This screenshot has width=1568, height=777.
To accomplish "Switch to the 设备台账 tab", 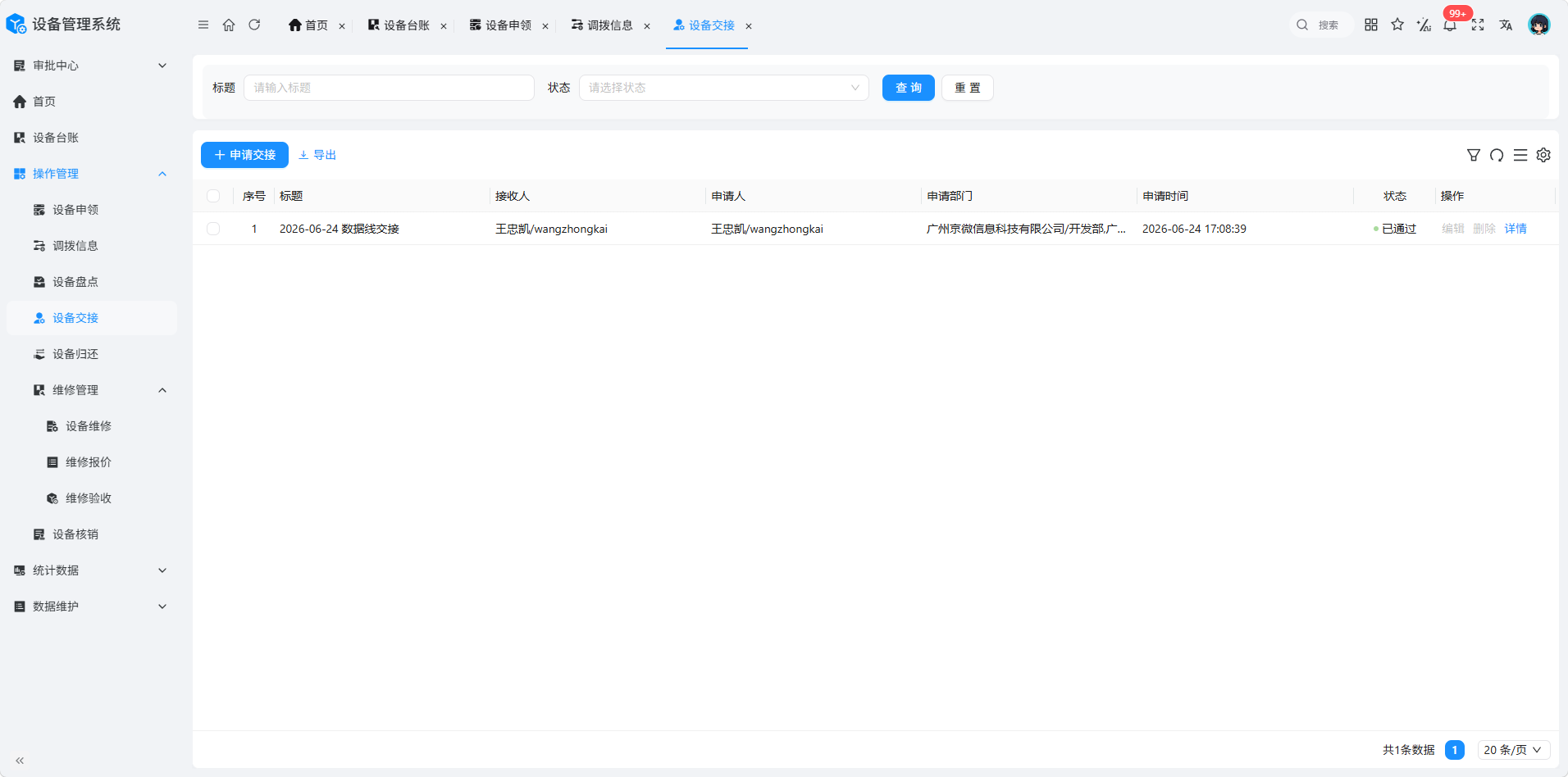I will point(399,25).
